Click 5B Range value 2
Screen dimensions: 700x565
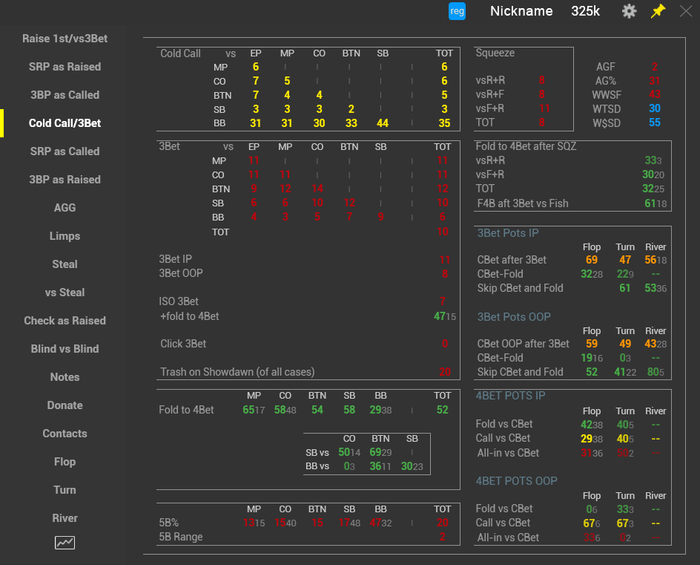(442, 537)
